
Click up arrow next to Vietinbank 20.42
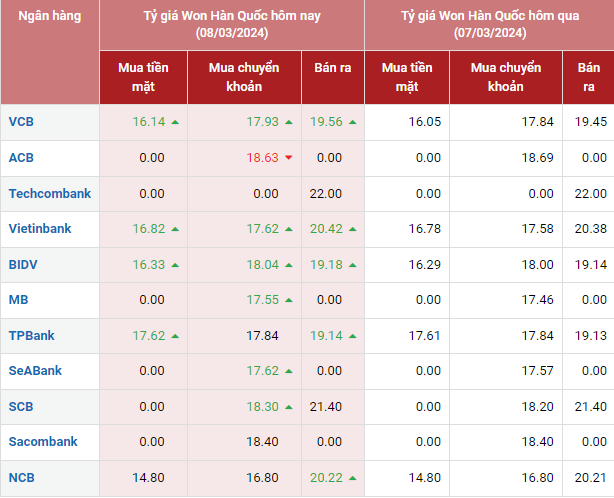352,229
